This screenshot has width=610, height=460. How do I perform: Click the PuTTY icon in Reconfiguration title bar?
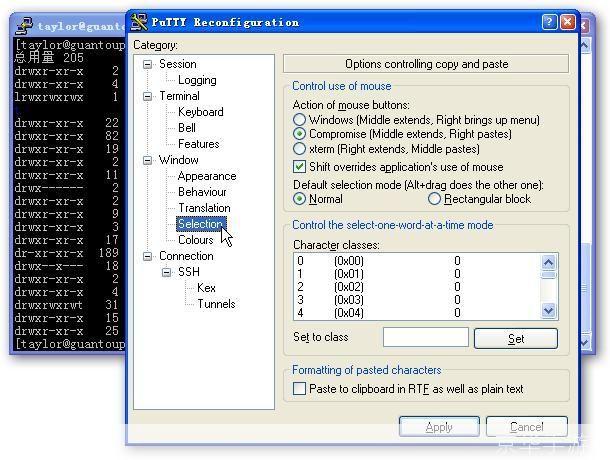(138, 22)
